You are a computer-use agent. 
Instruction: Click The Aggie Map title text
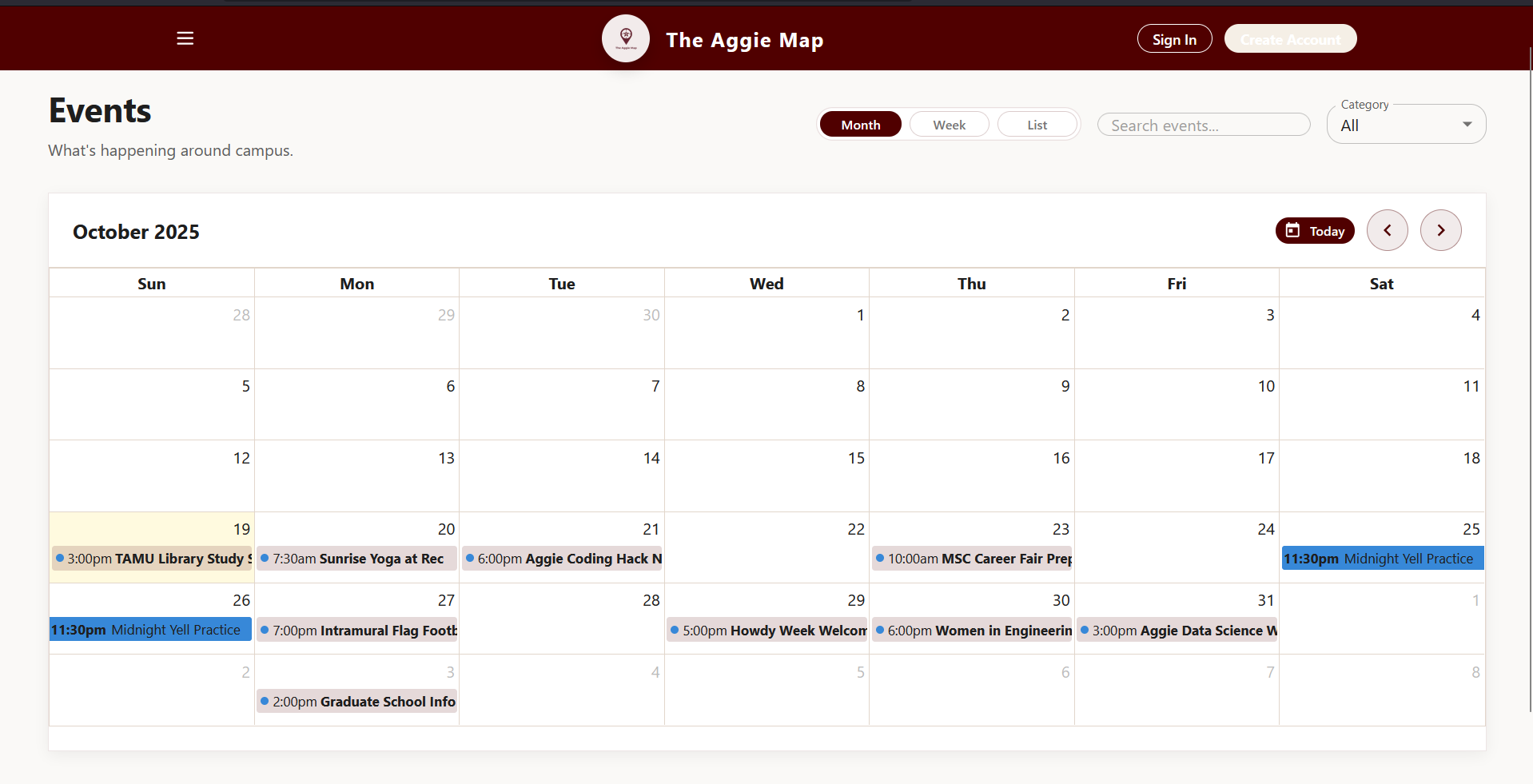point(744,40)
